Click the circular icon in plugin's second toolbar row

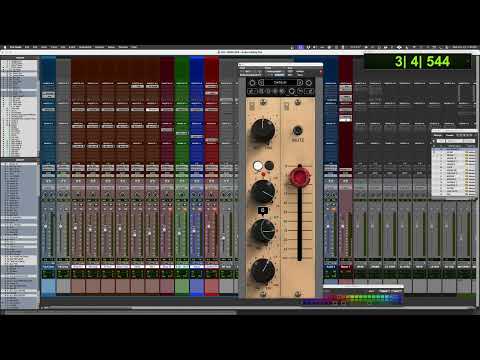tap(292, 91)
